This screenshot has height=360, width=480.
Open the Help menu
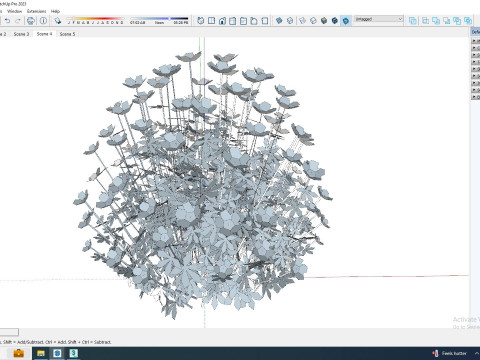click(55, 11)
